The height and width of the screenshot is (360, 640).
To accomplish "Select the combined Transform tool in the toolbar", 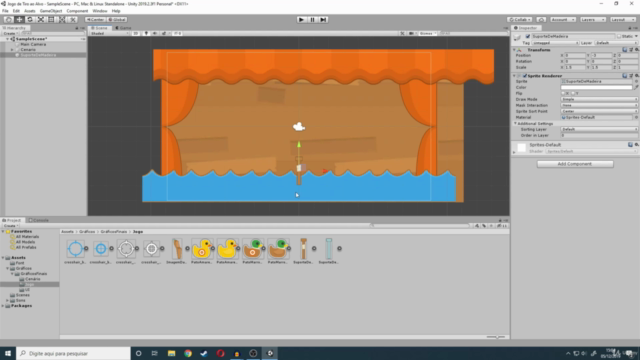I will [x=62, y=20].
